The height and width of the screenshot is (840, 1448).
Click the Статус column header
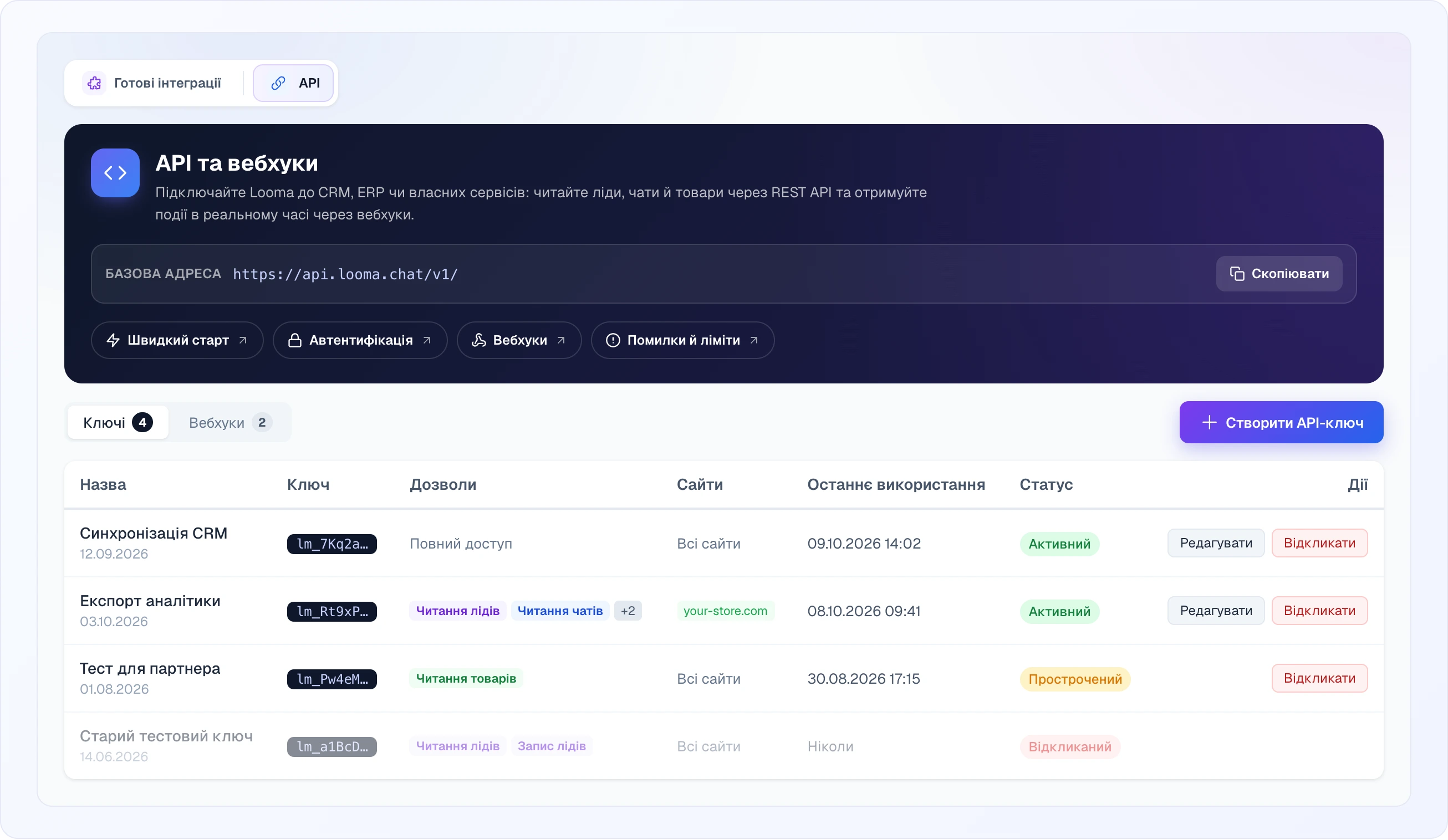(1046, 485)
